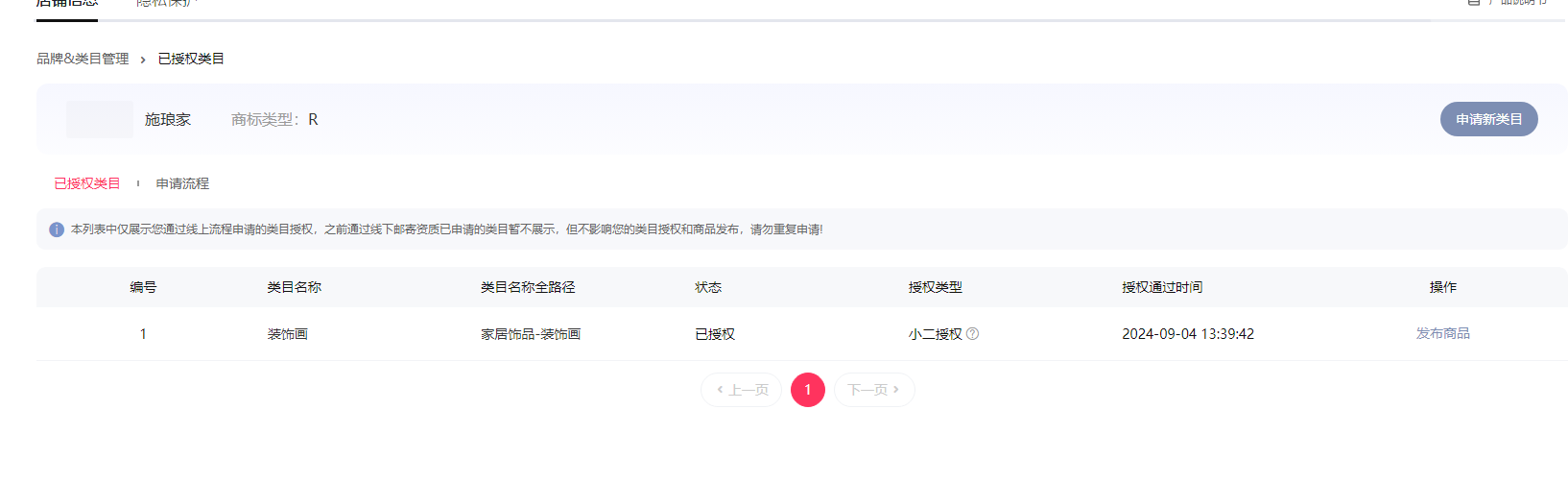
Task: Go to next page with 下一页
Action: pyautogui.click(x=873, y=390)
